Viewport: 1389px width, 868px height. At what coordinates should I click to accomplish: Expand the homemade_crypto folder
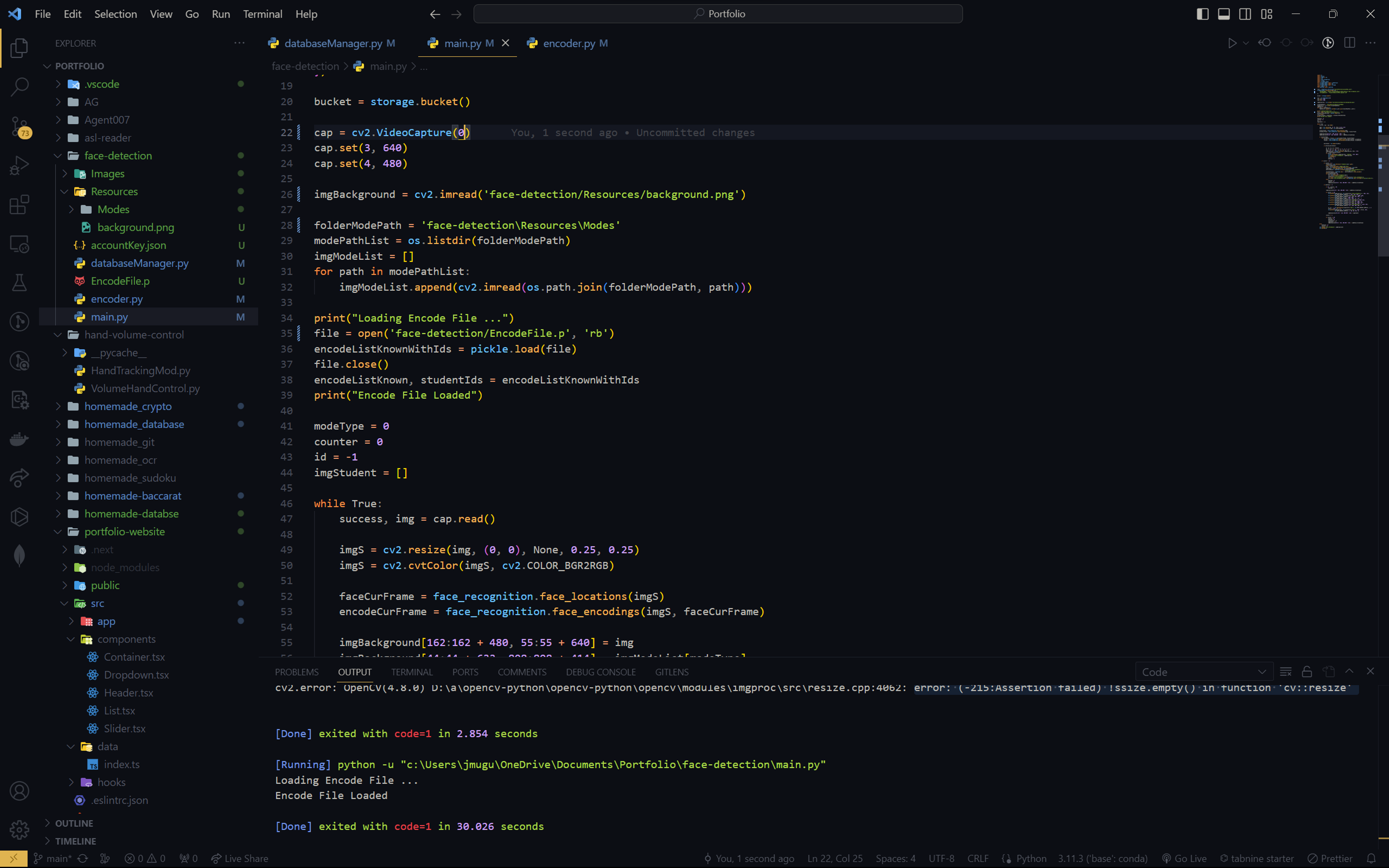(148, 407)
